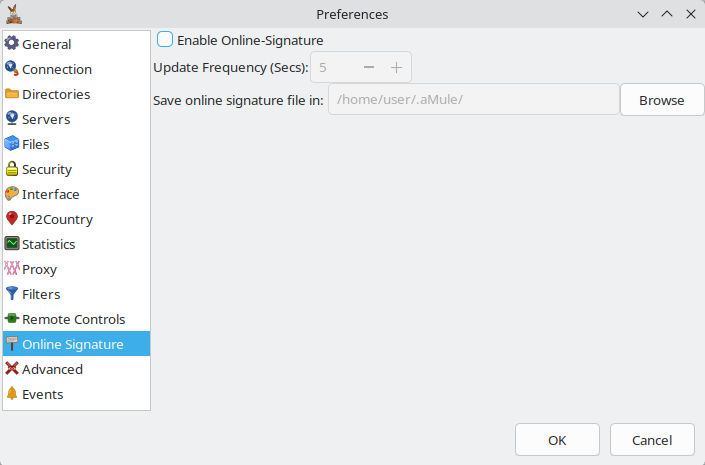Screen dimensions: 705x465
Task: Go to the Files preferences
Action: 76,144
